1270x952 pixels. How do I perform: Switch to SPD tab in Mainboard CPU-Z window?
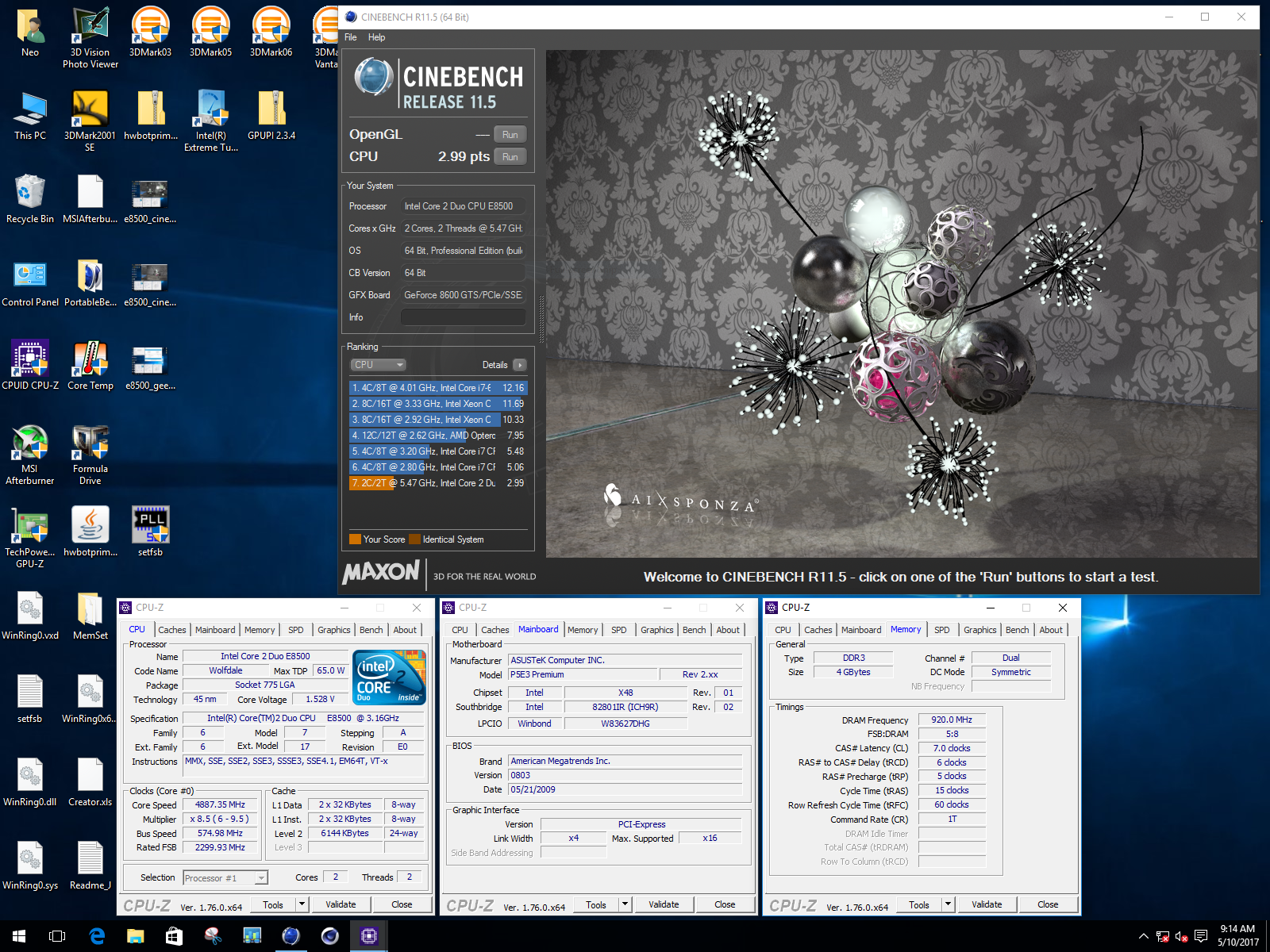click(x=619, y=630)
